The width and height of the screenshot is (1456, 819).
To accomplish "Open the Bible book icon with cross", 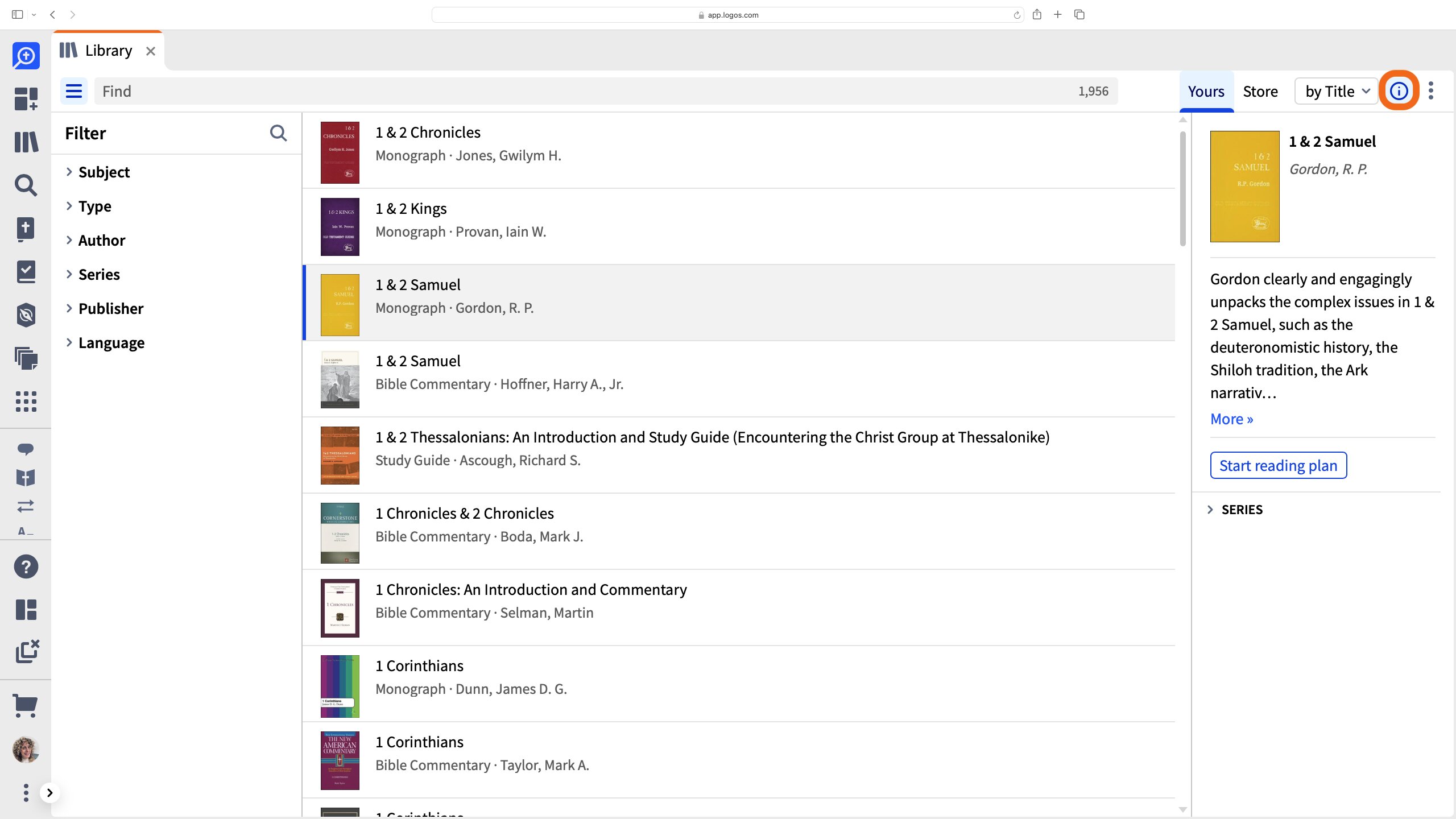I will (26, 229).
